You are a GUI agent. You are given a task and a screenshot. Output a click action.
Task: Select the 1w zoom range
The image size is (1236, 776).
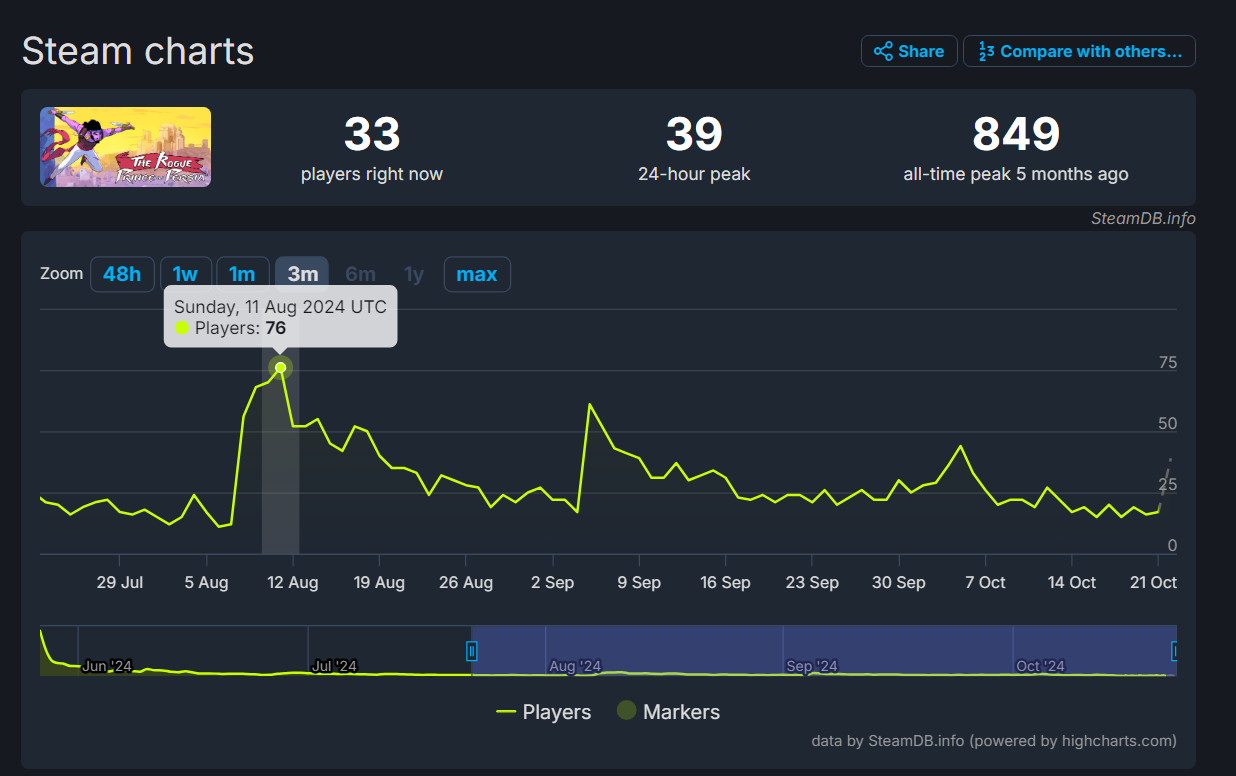(x=185, y=274)
